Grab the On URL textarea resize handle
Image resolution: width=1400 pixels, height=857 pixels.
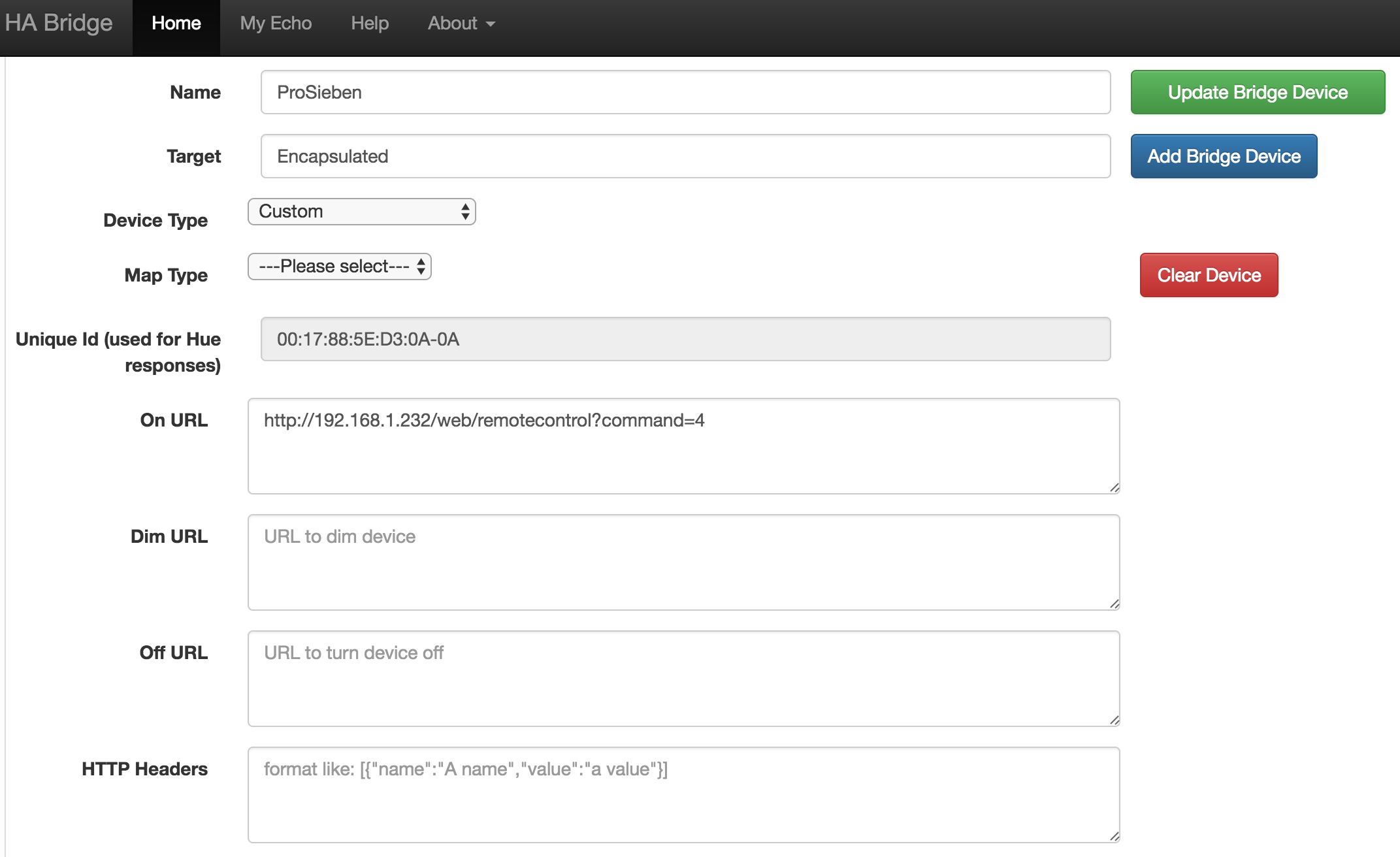(x=1115, y=488)
